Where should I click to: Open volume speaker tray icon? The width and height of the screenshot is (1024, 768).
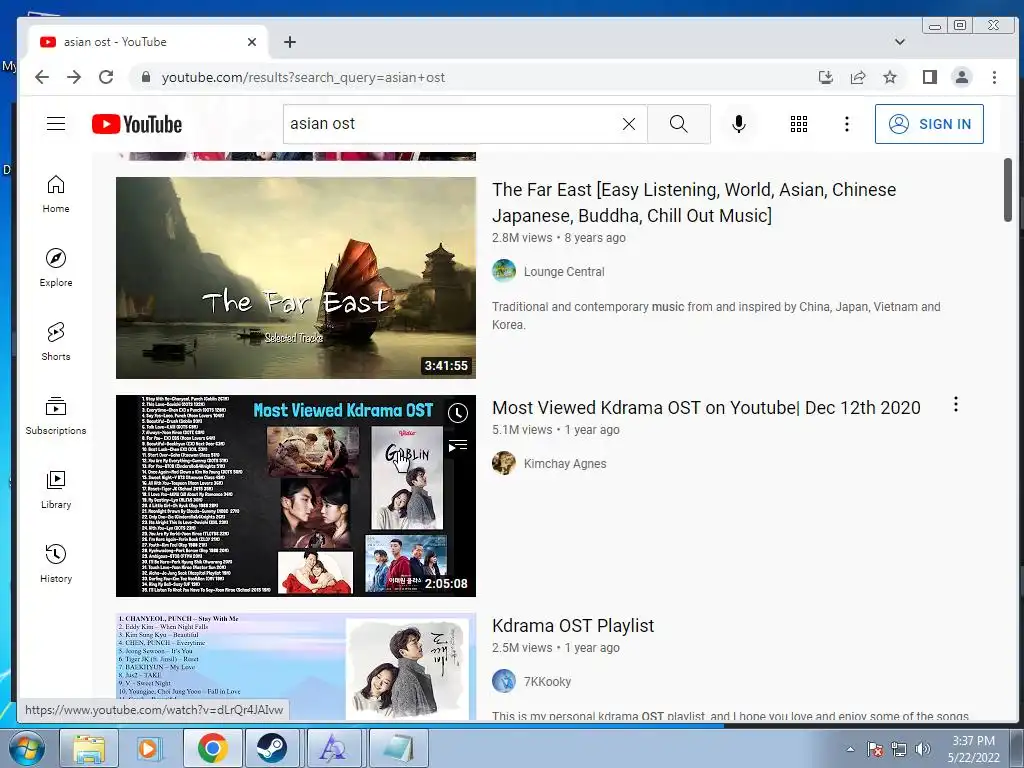click(922, 749)
